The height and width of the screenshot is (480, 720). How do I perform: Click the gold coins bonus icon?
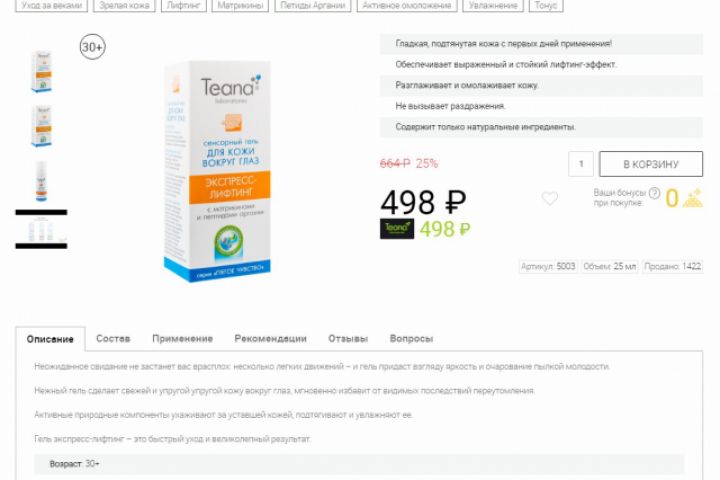692,198
